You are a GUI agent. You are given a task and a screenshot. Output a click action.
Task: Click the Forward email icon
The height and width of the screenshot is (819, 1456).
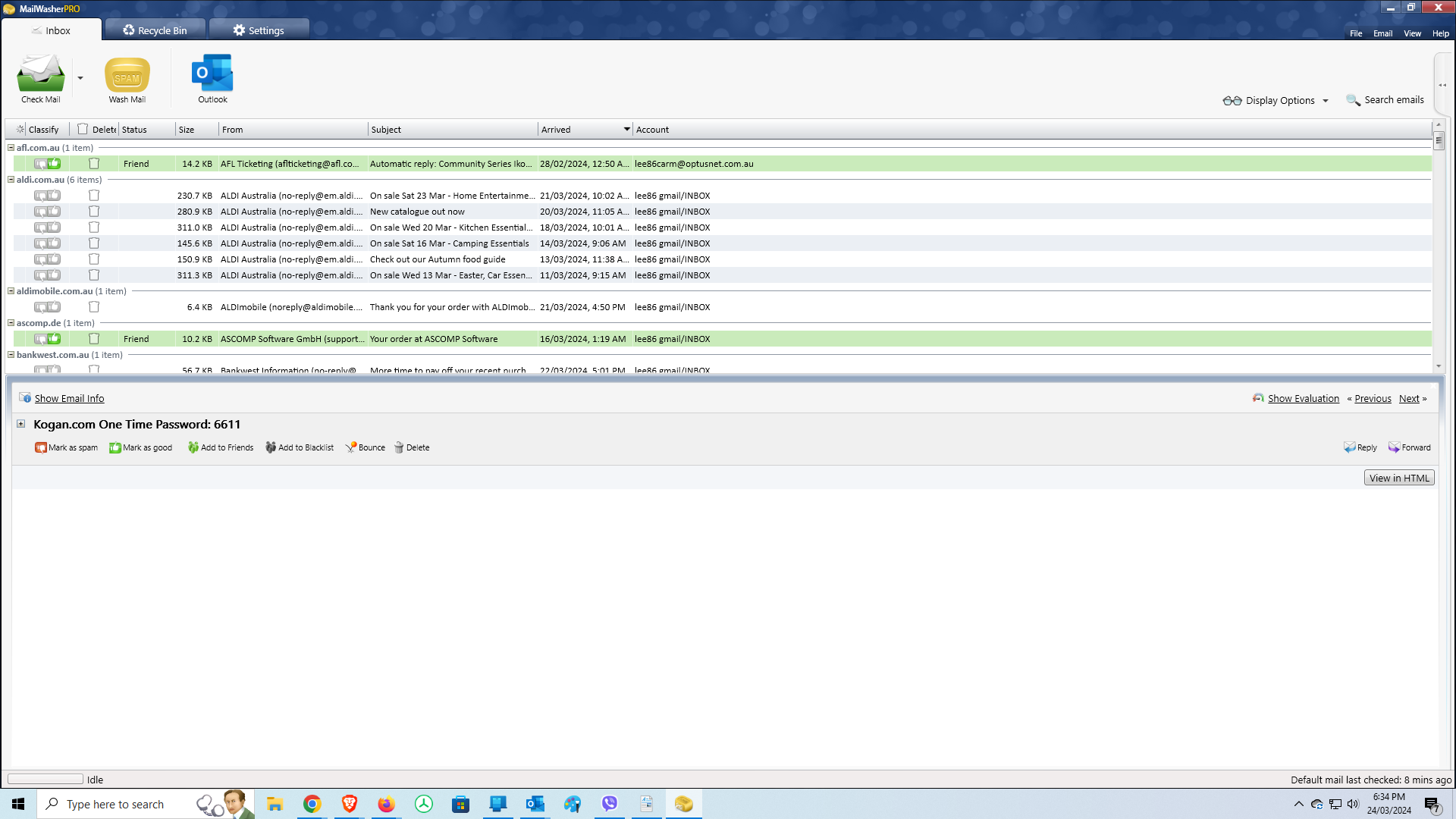(x=1394, y=447)
